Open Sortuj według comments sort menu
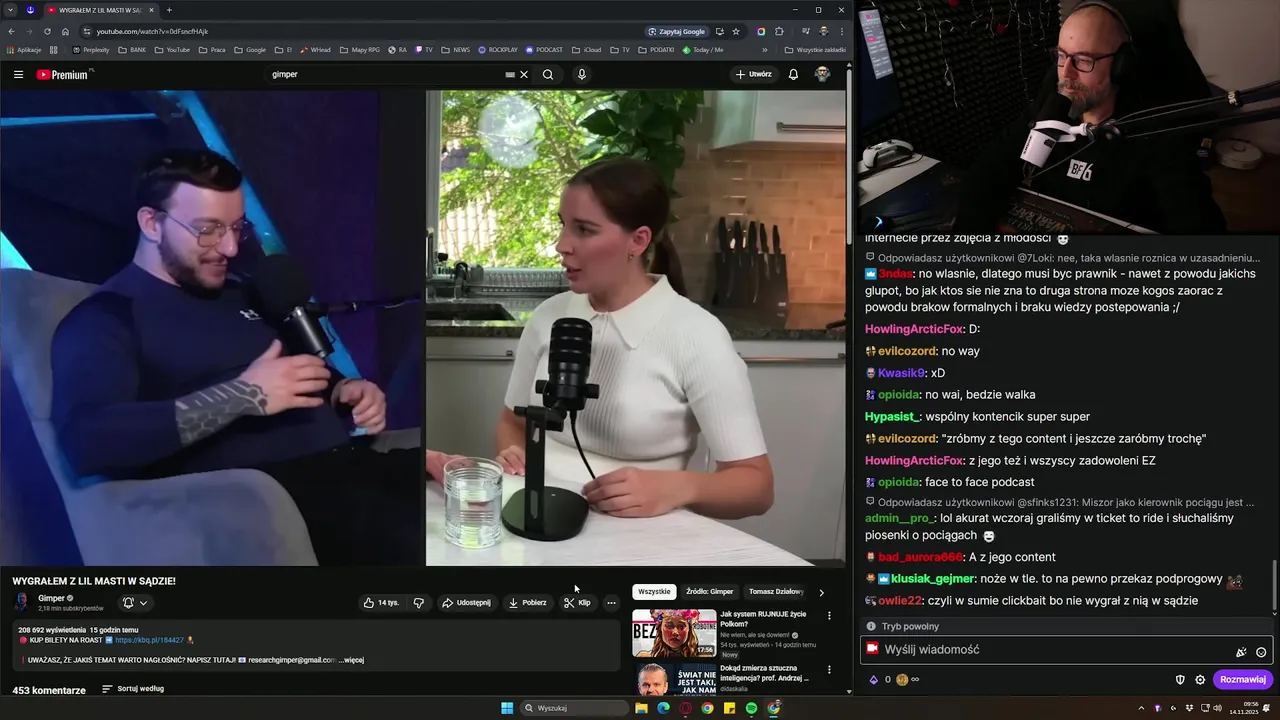1280x720 pixels. [x=133, y=689]
